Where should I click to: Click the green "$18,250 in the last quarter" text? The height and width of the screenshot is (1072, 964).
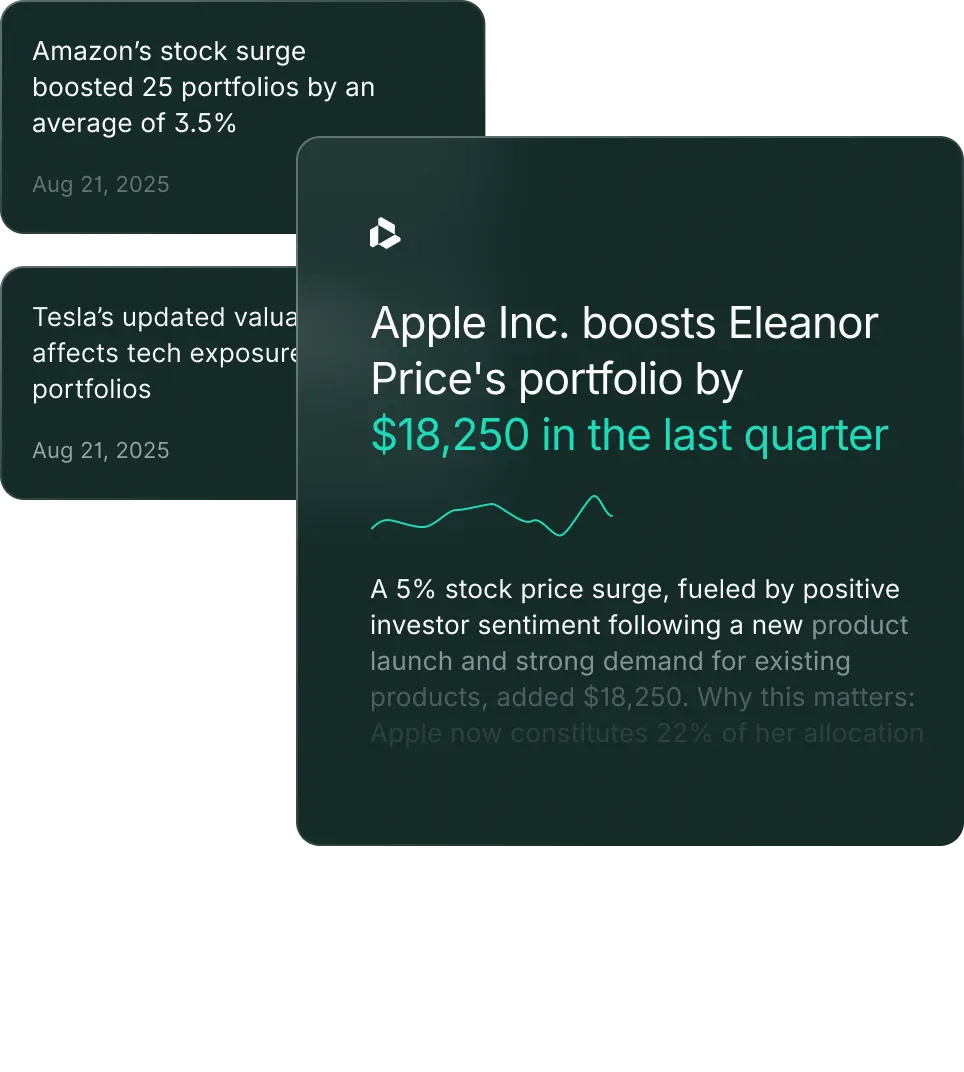629,435
